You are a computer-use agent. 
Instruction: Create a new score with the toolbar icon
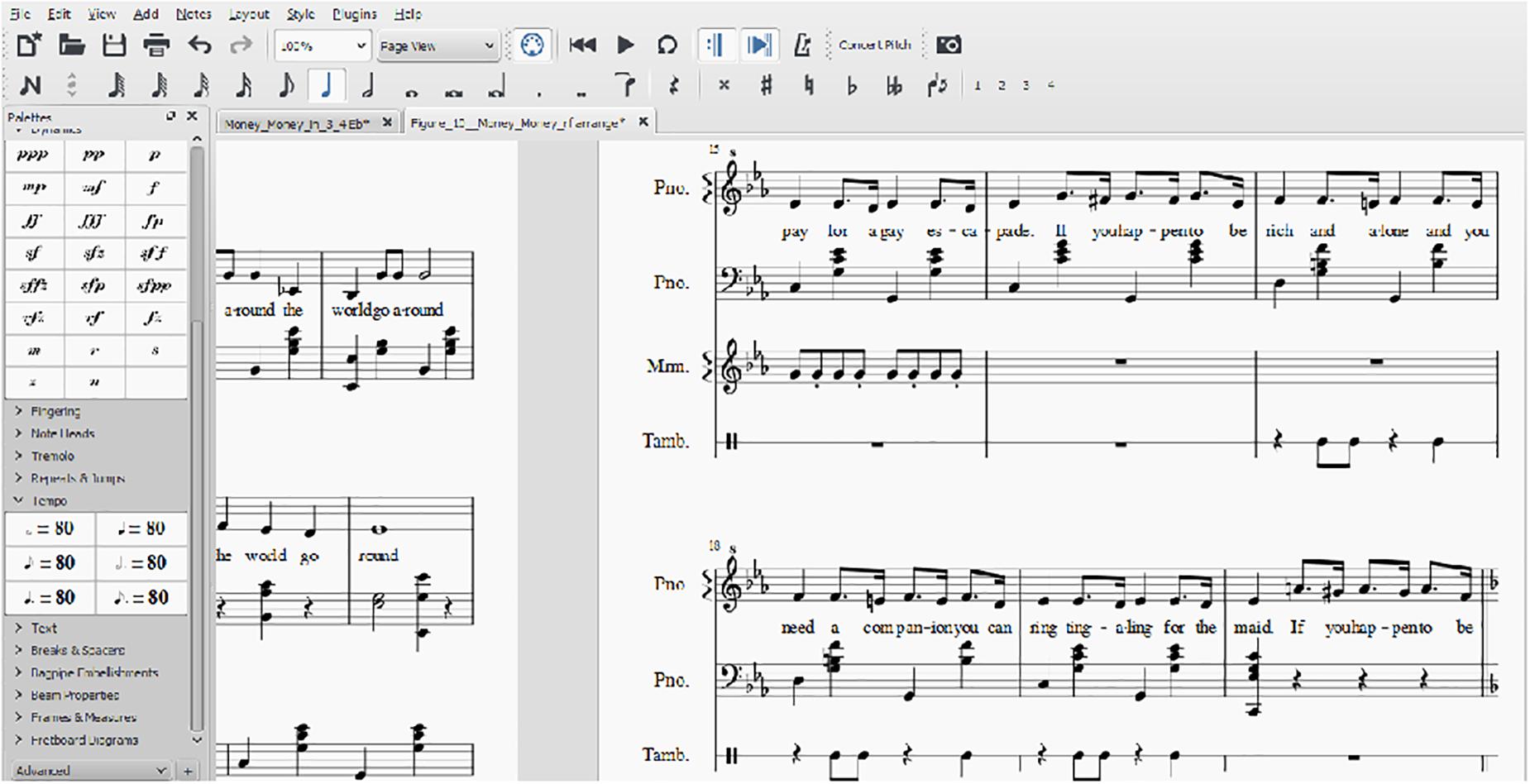29,45
